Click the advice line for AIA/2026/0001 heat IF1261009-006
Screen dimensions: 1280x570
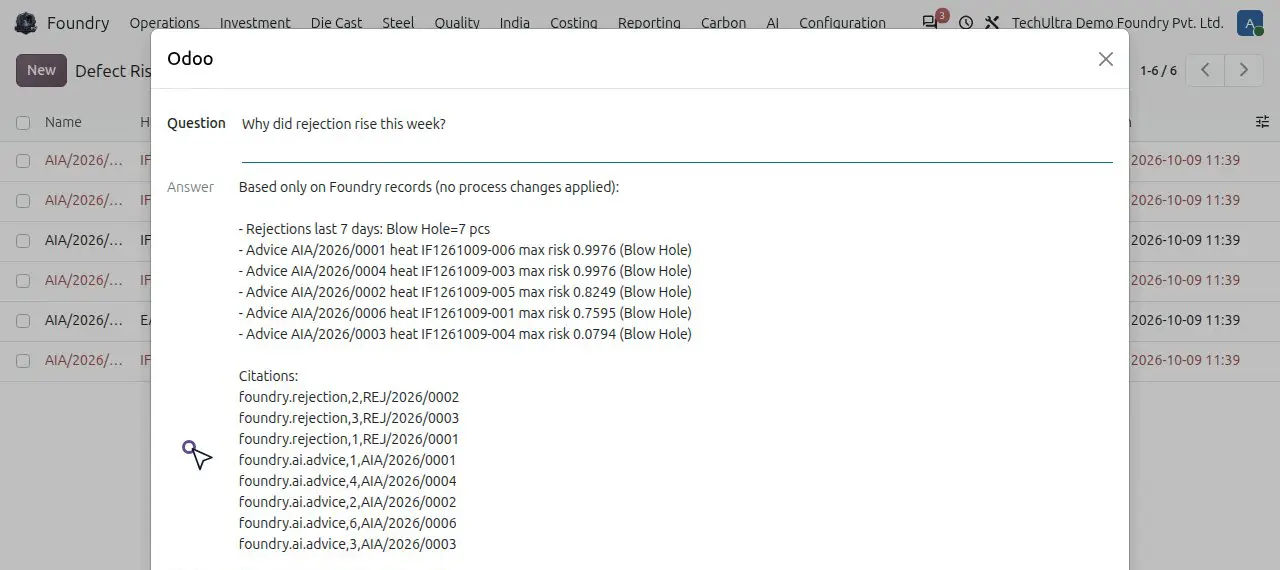pos(465,250)
